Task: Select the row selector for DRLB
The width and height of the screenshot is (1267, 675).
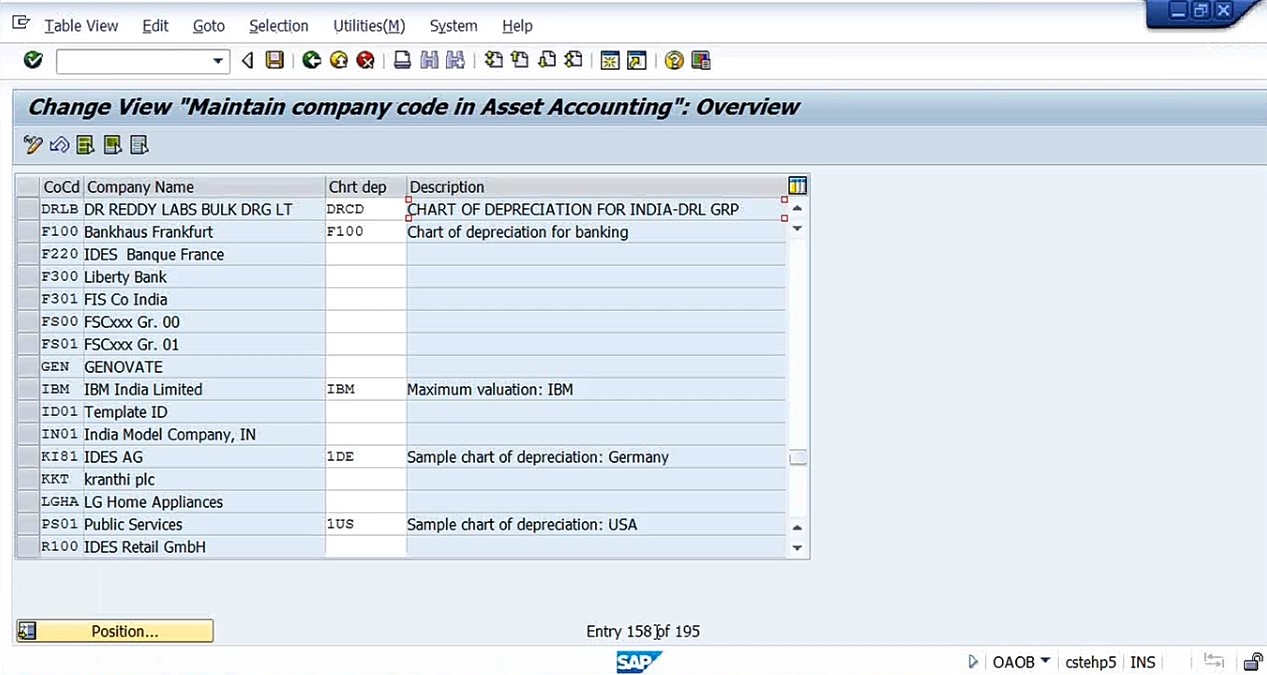Action: [27, 209]
